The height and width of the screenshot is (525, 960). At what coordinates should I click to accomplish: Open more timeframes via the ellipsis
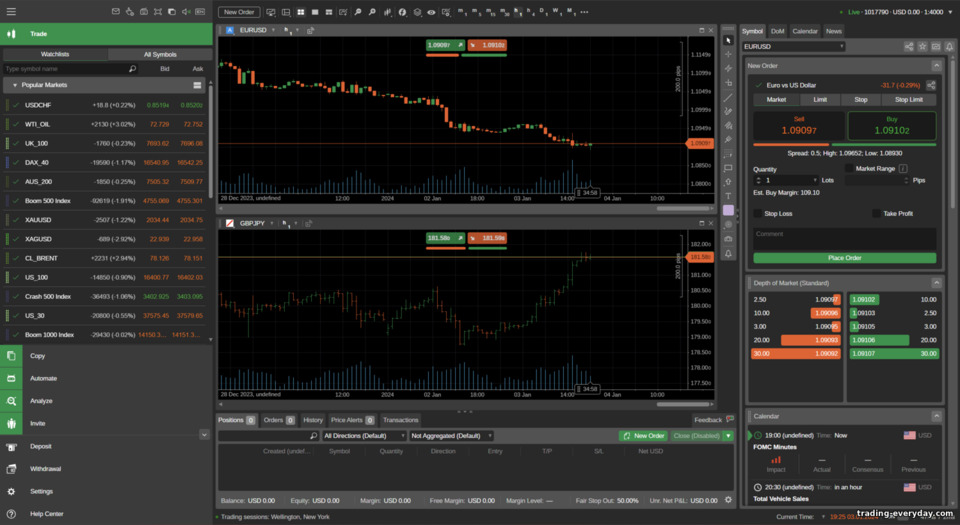pyautogui.click(x=585, y=12)
